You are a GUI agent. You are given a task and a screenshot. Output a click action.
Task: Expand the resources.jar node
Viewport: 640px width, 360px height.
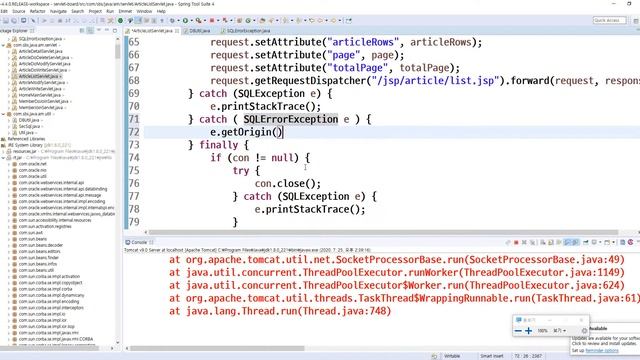[x=3, y=151]
